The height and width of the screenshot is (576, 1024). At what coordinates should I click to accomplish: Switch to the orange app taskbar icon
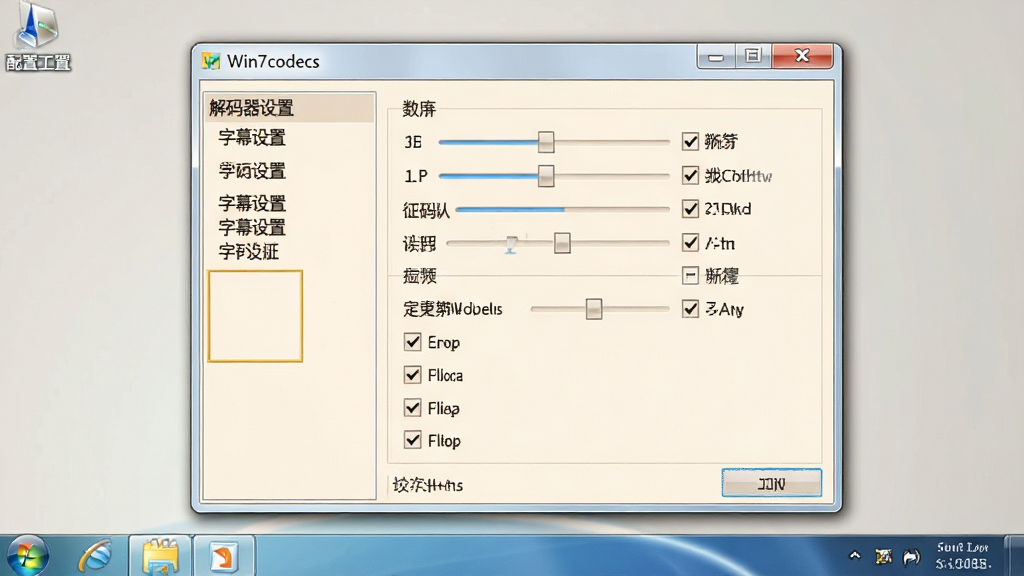pos(223,556)
